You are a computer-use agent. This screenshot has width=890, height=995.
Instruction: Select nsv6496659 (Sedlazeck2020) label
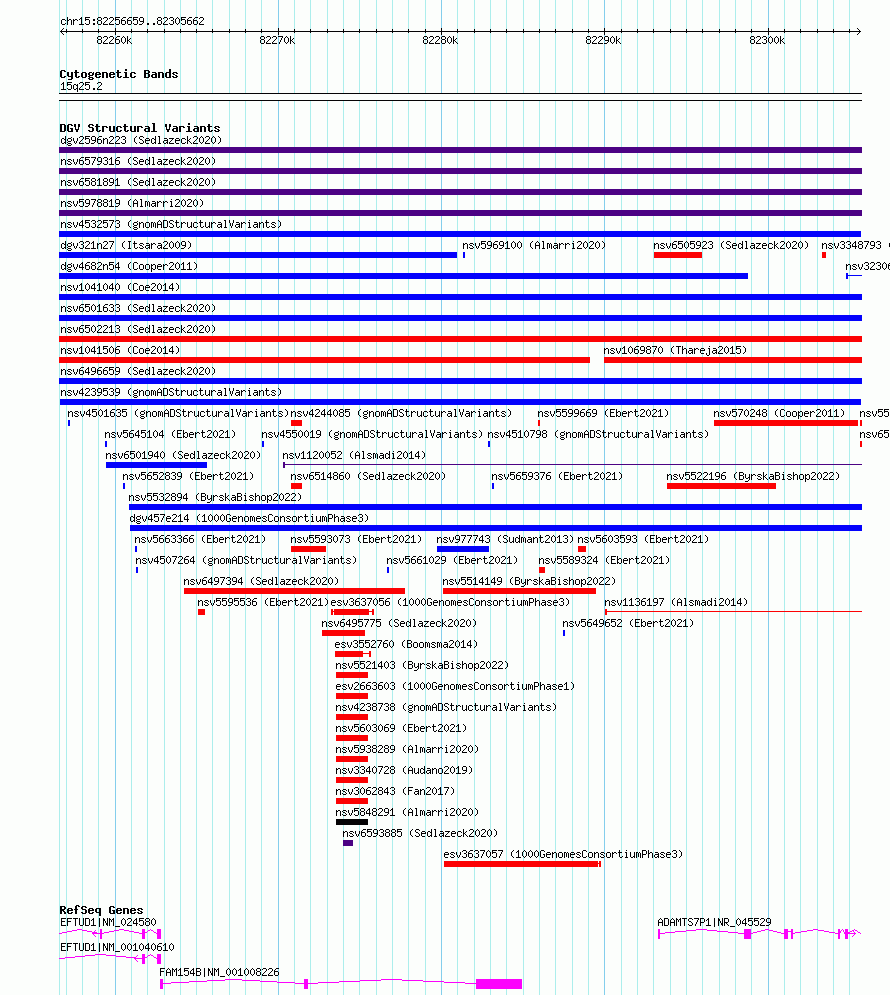tap(138, 371)
